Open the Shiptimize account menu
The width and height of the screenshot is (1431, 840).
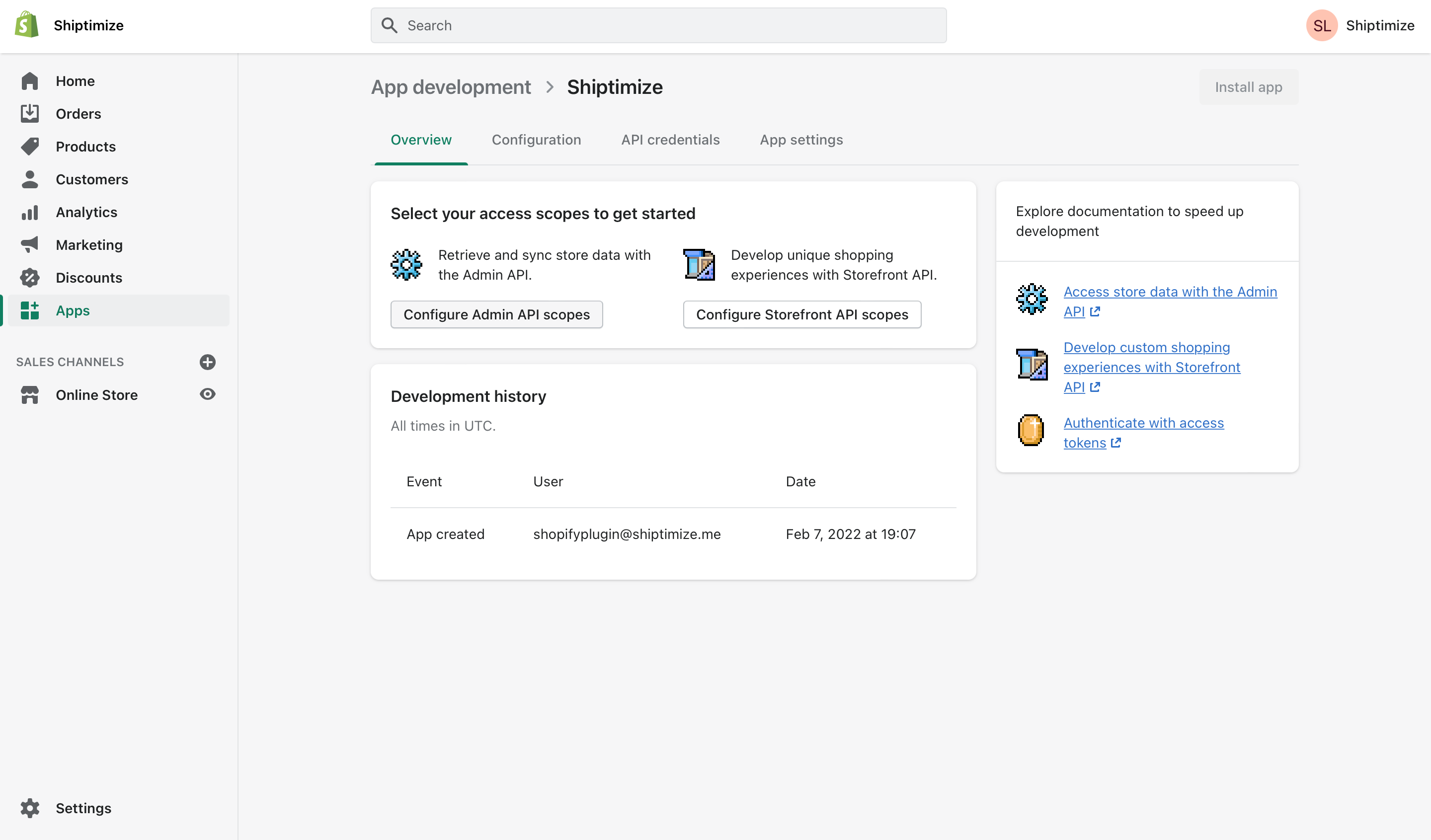[x=1360, y=25]
